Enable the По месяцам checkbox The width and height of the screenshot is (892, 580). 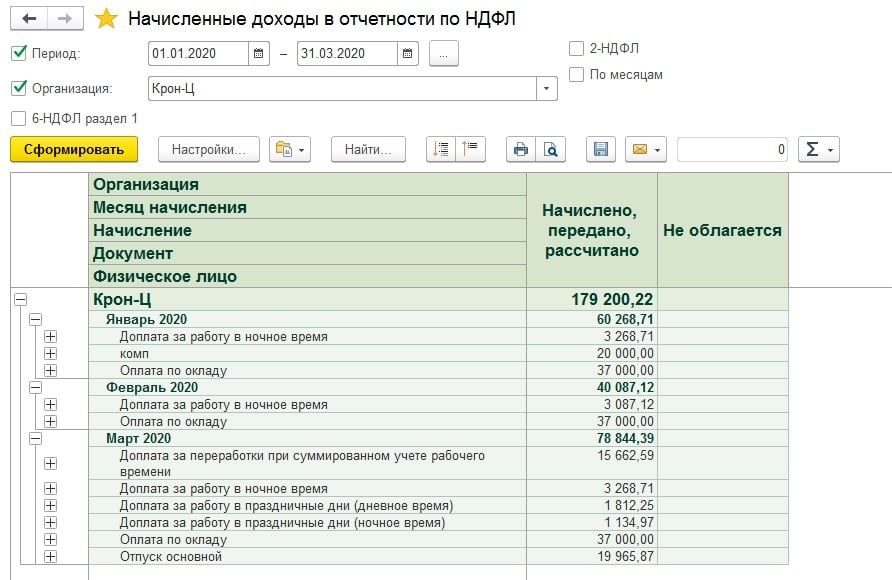pyautogui.click(x=576, y=74)
